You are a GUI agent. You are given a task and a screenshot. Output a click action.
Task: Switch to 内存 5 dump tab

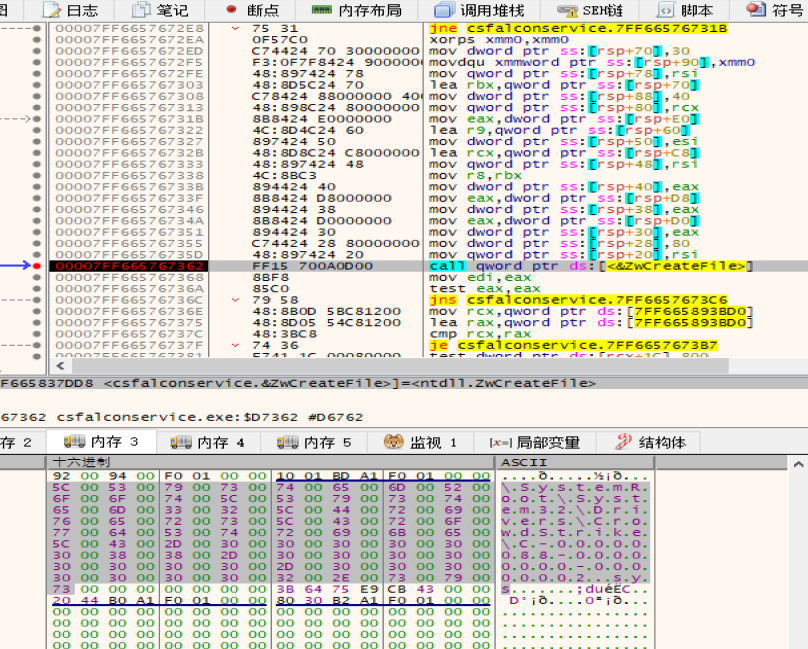tap(314, 442)
